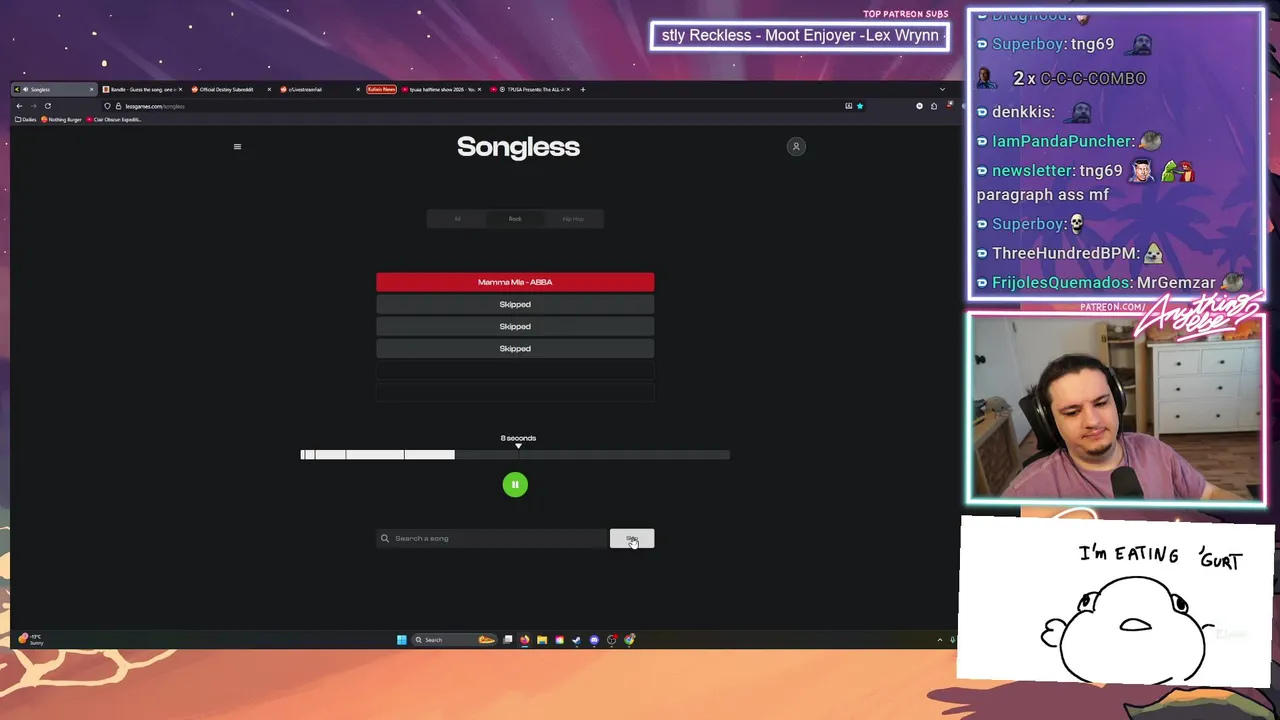This screenshot has width=1280, height=720.
Task: Click the Mamma Mia - ABBA guess row
Action: (x=515, y=282)
